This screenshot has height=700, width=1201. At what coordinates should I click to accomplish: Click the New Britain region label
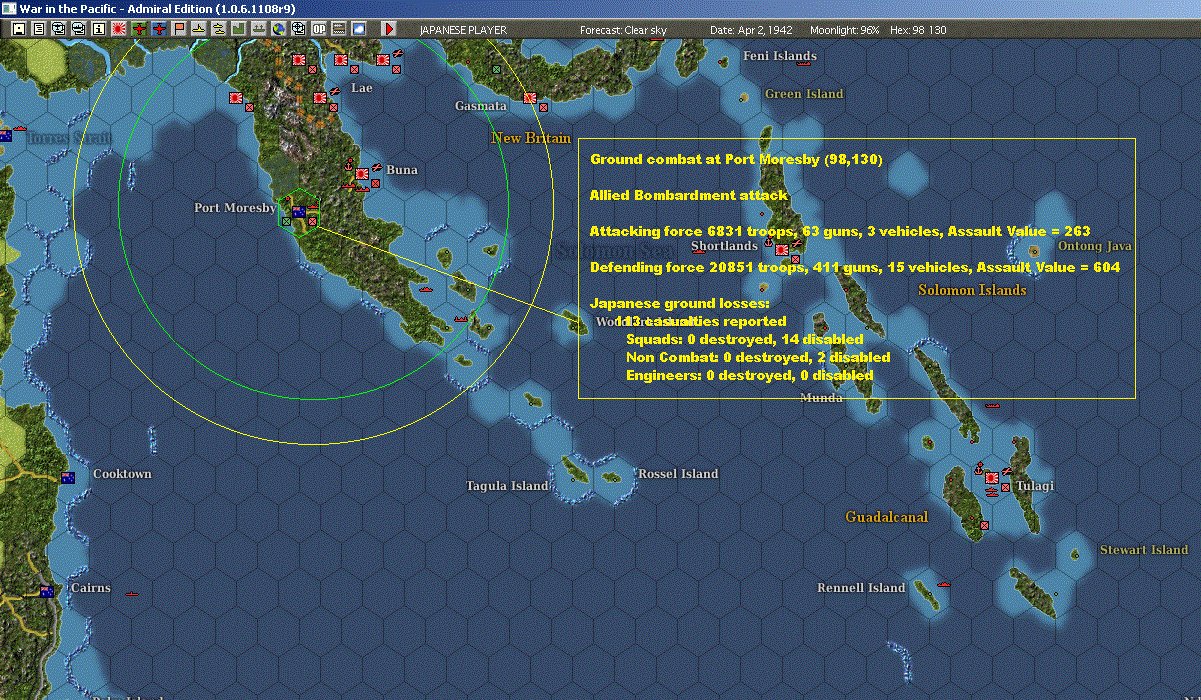(531, 138)
